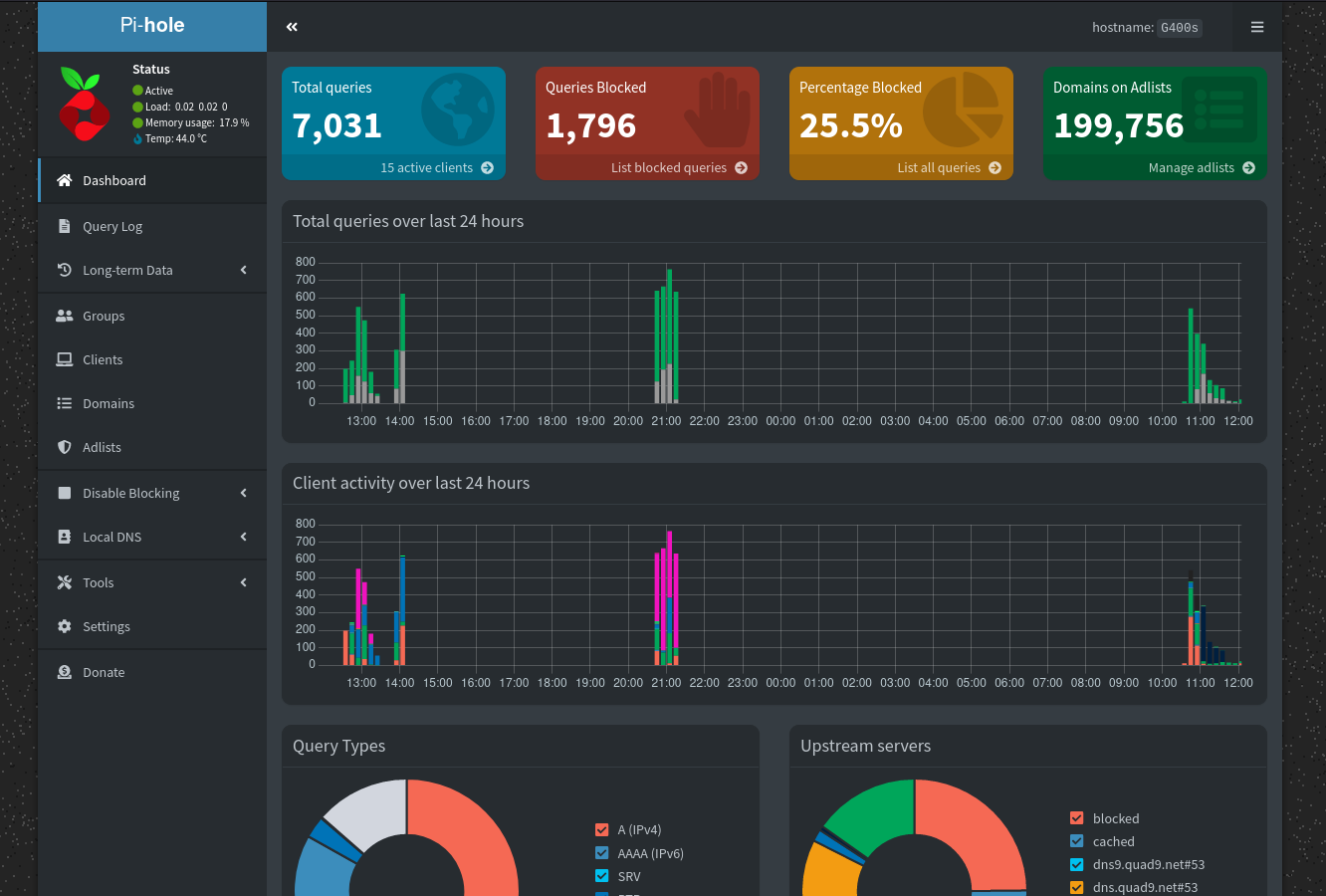Click the sidebar collapse double-chevron icon

click(x=292, y=27)
